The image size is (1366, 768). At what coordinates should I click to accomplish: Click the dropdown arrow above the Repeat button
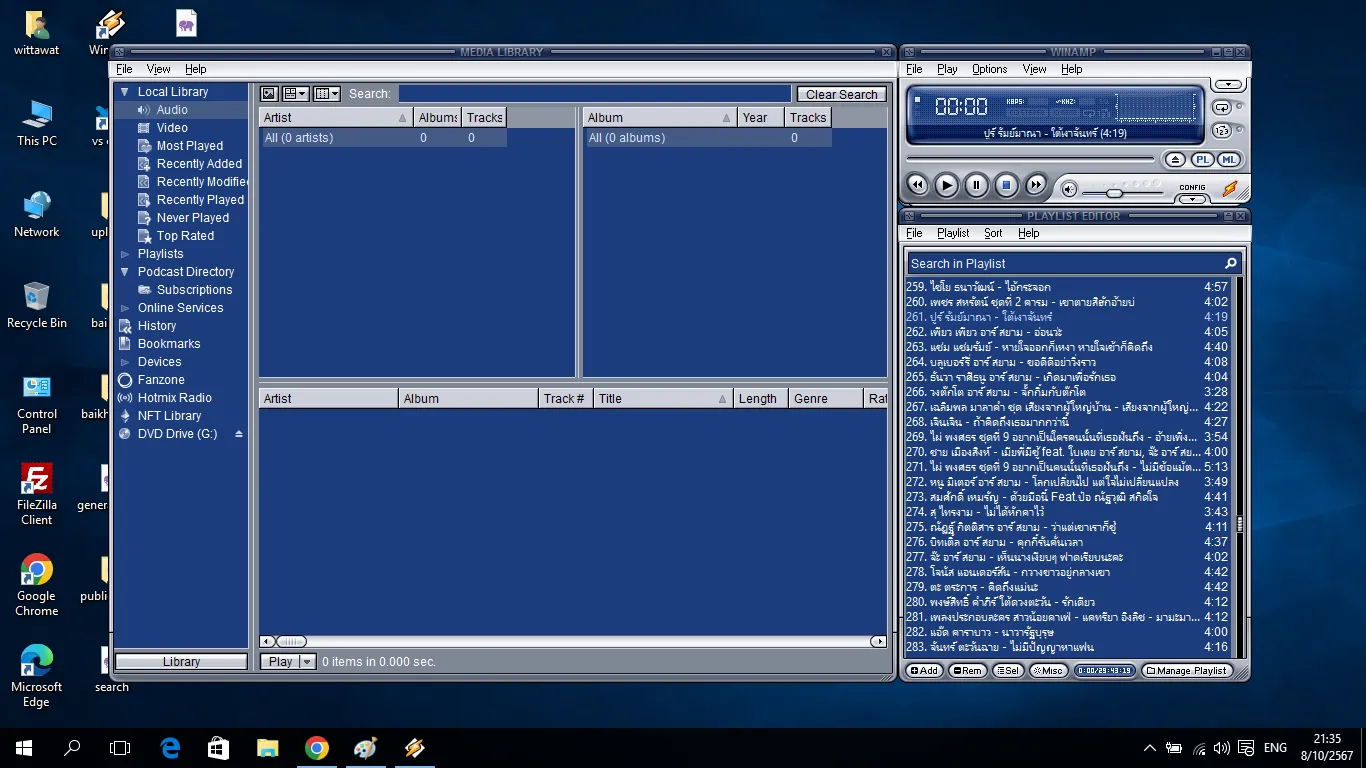(1229, 85)
